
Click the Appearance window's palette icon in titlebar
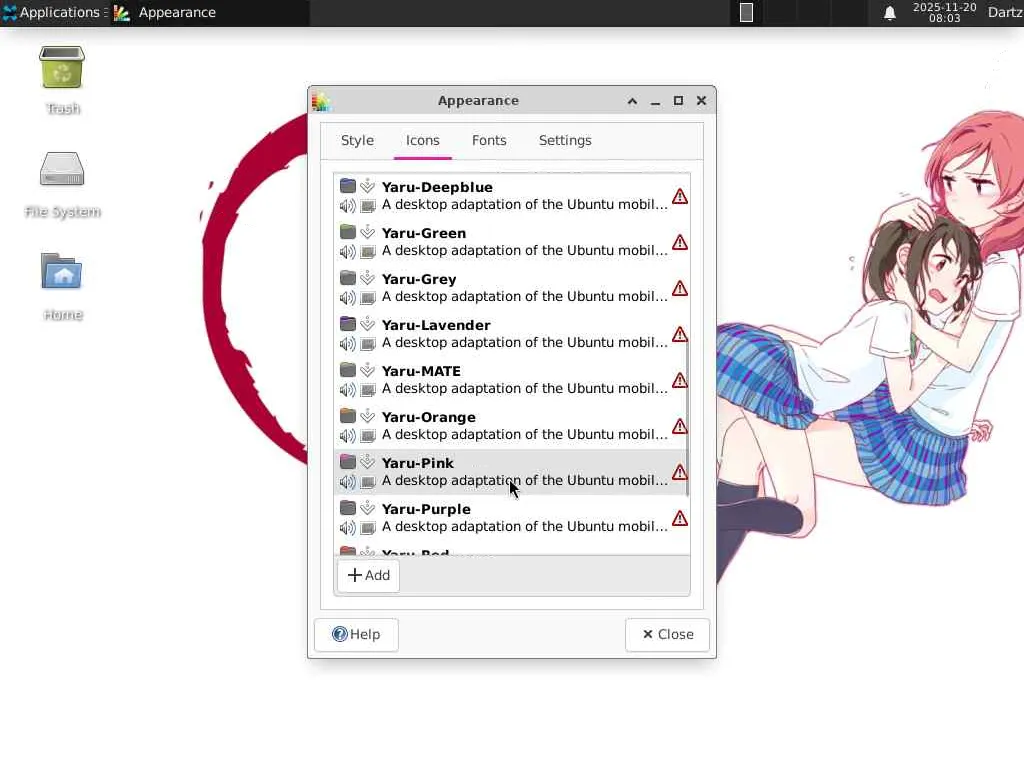[321, 101]
